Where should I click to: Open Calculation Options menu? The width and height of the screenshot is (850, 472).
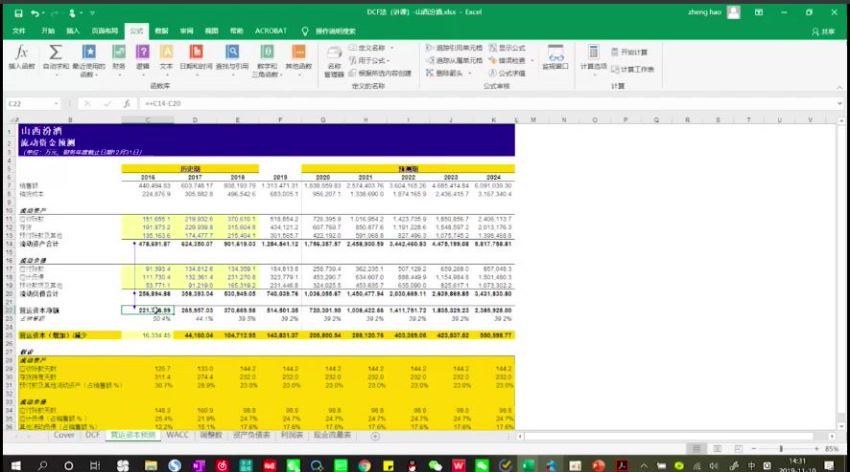pyautogui.click(x=594, y=59)
